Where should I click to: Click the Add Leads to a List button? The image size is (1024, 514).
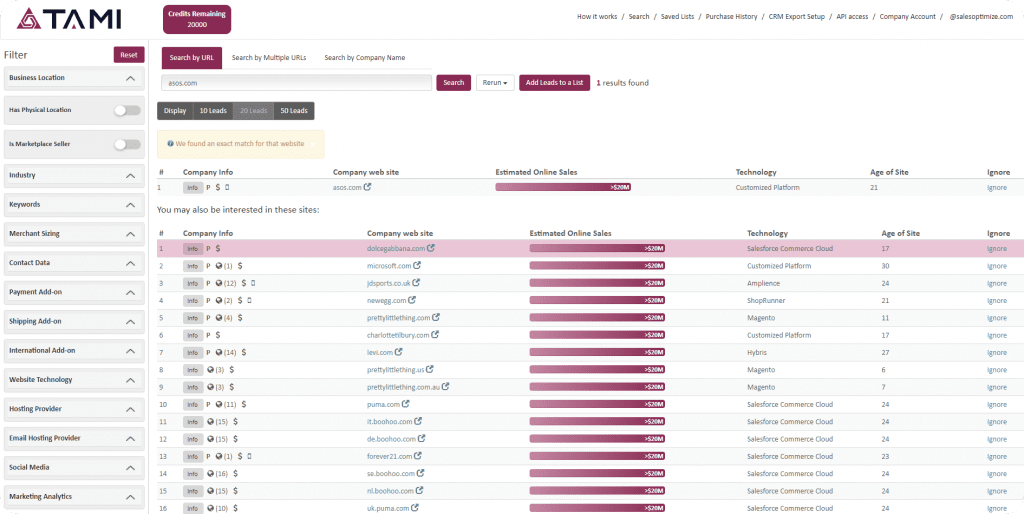click(x=554, y=82)
